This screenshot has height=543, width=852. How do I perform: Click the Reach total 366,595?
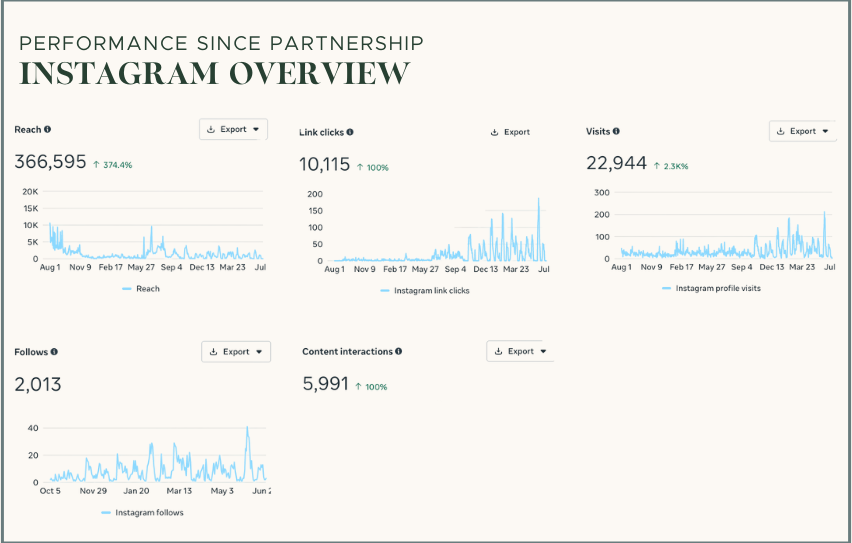[x=50, y=161]
